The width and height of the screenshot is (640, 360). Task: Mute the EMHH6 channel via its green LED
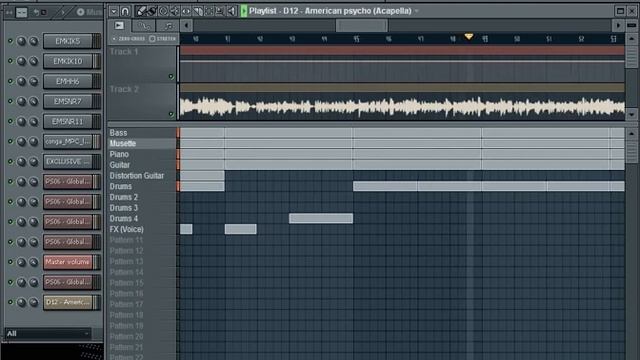(x=10, y=81)
